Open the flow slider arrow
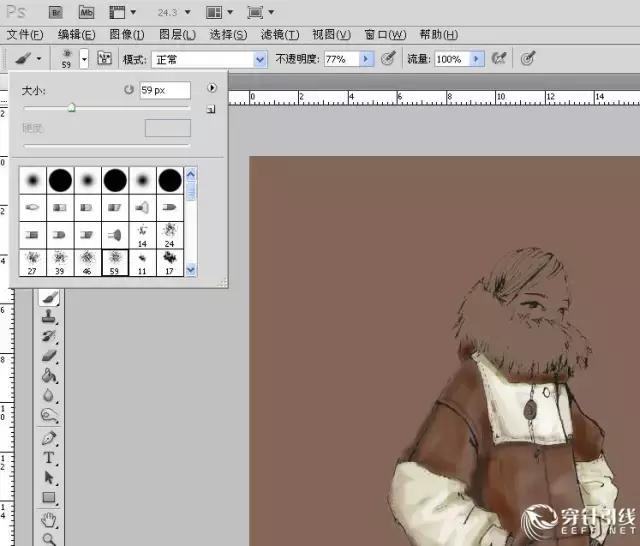640x546 pixels. point(477,60)
